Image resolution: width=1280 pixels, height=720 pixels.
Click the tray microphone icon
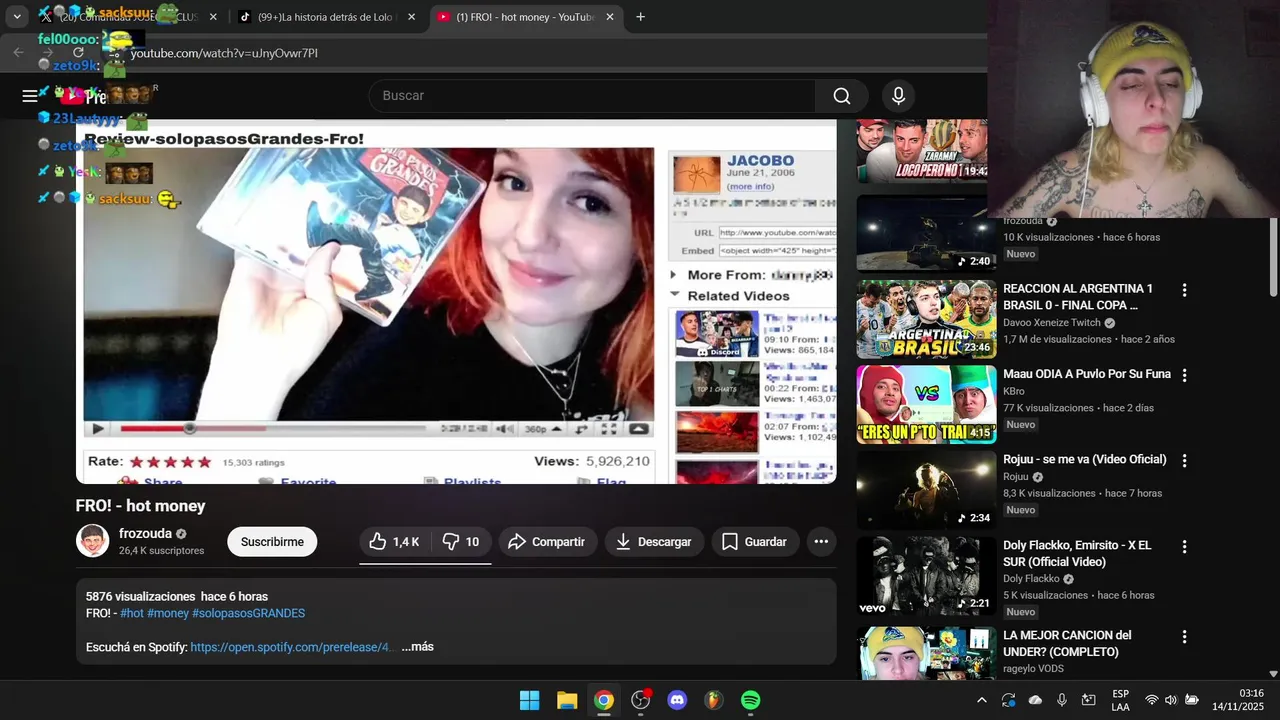[x=1062, y=700]
